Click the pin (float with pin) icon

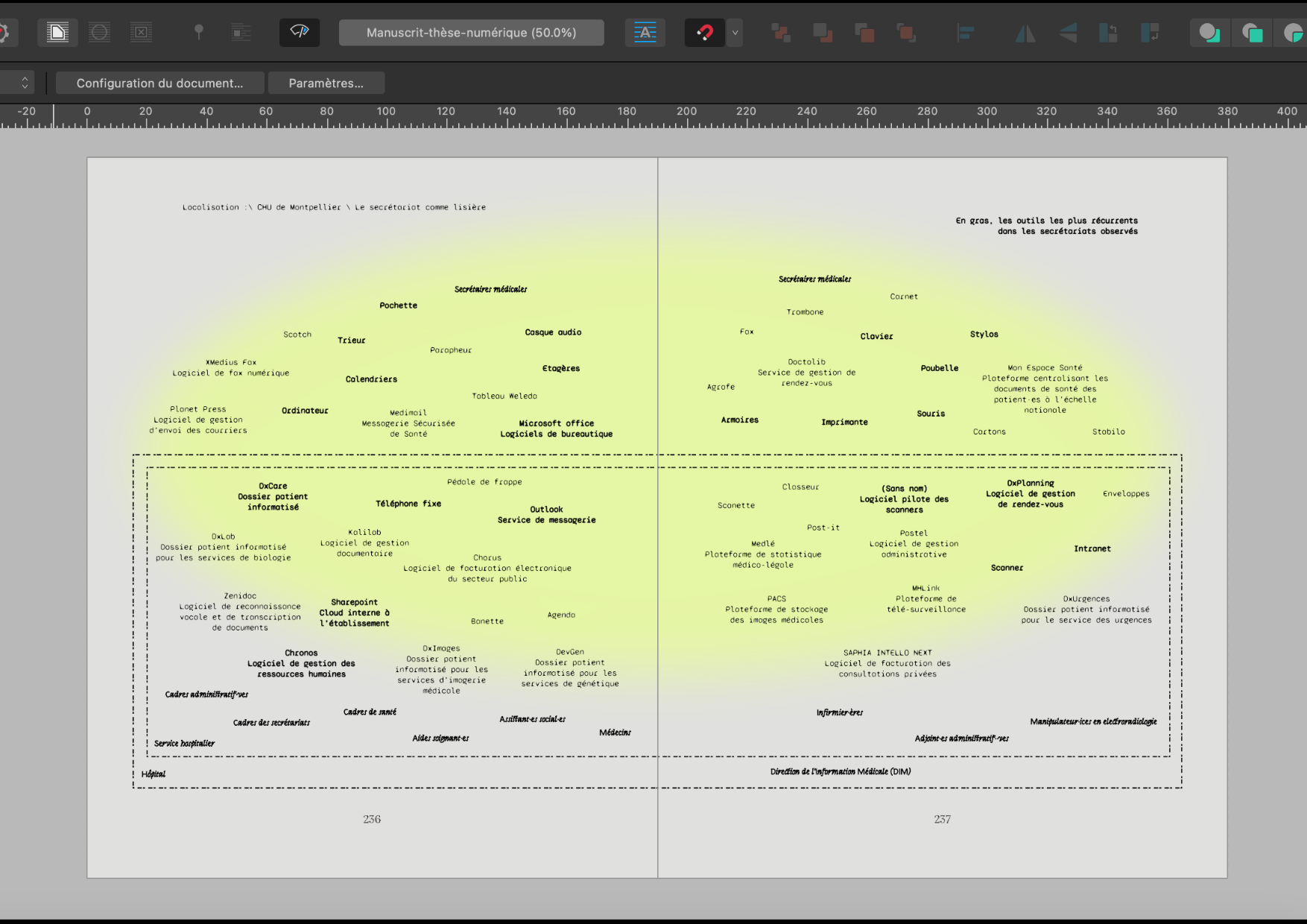coord(198,32)
